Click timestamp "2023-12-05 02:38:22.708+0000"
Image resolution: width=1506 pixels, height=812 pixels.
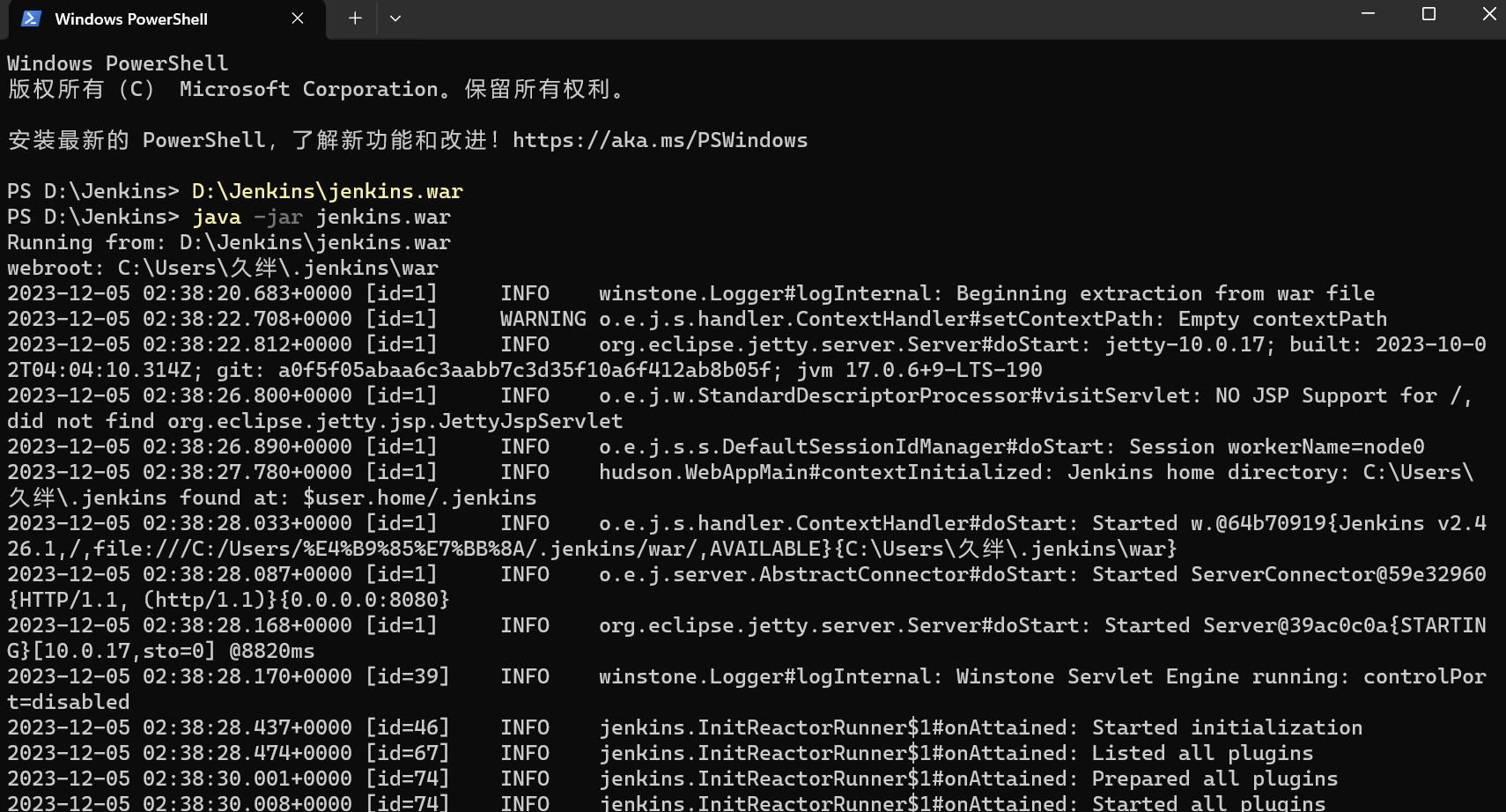pyautogui.click(x=180, y=320)
